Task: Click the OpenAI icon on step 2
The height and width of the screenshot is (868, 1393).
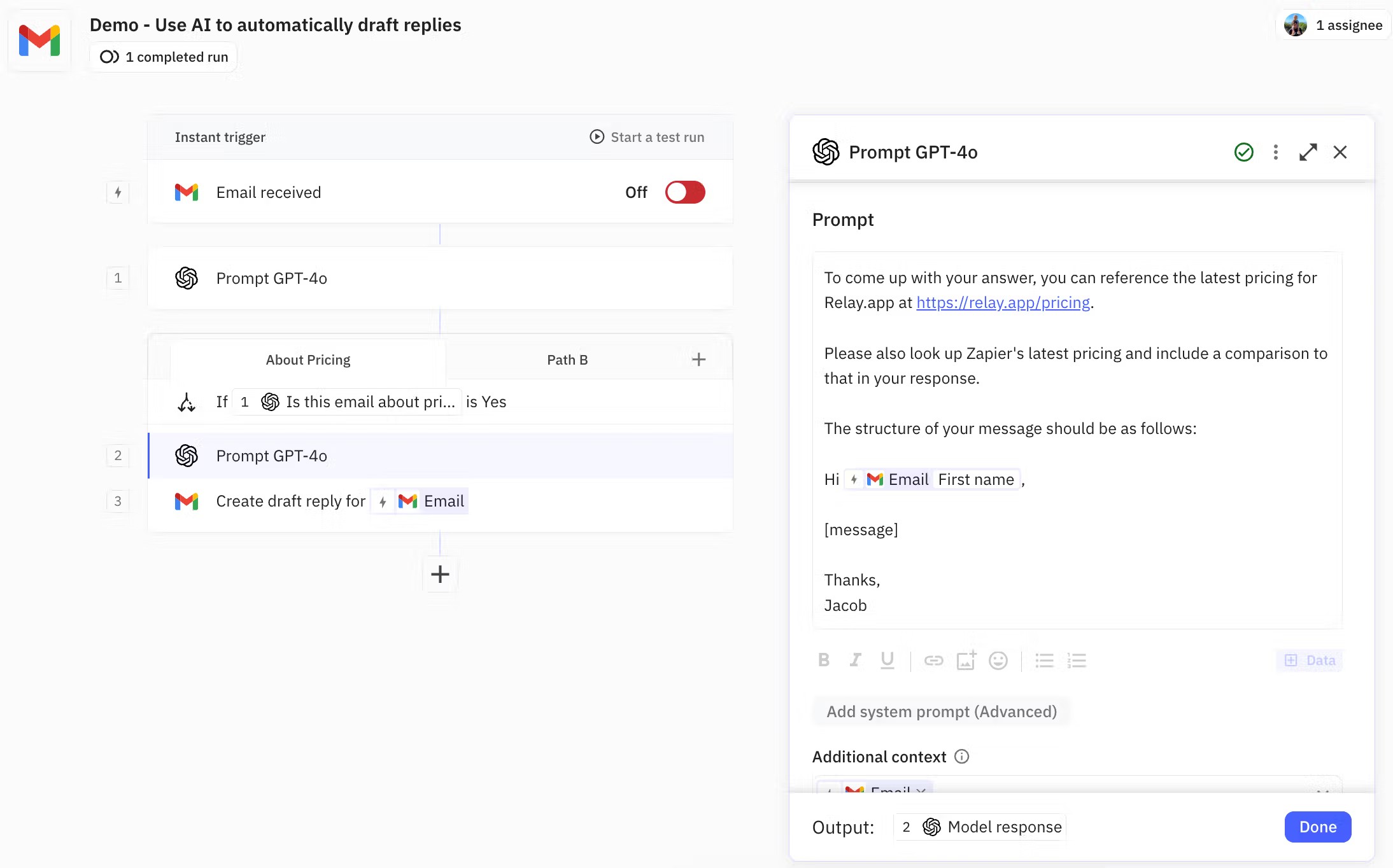Action: (x=187, y=456)
